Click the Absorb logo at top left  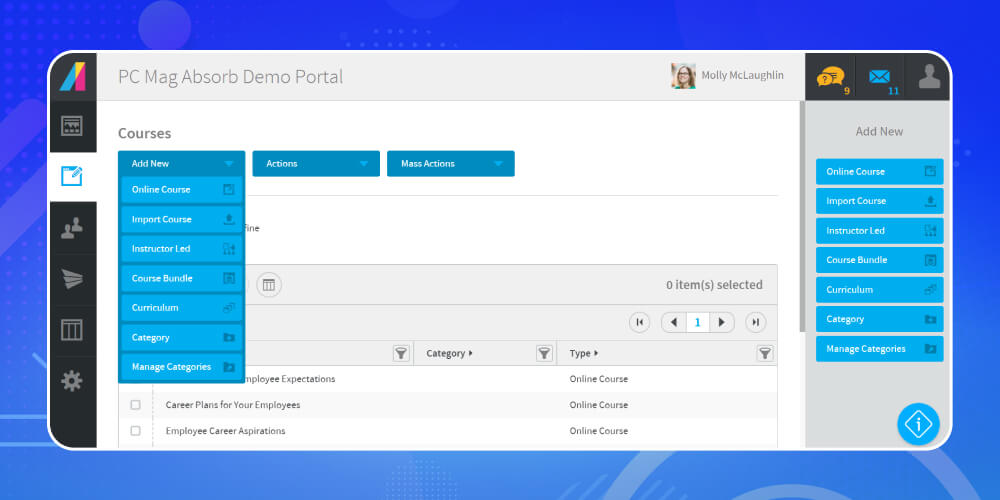coord(72,76)
